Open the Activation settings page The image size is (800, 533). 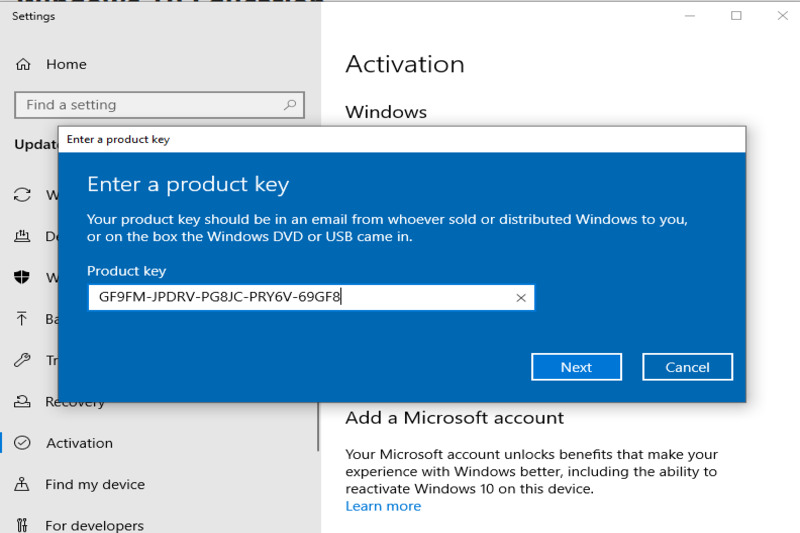coord(79,443)
